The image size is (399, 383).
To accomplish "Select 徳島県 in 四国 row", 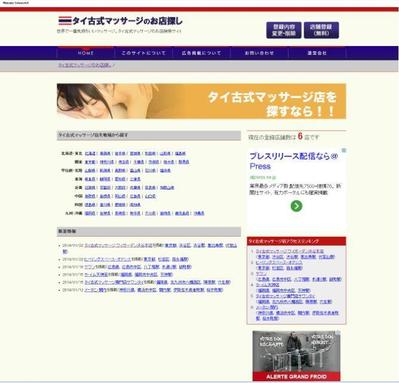I will click(90, 205).
